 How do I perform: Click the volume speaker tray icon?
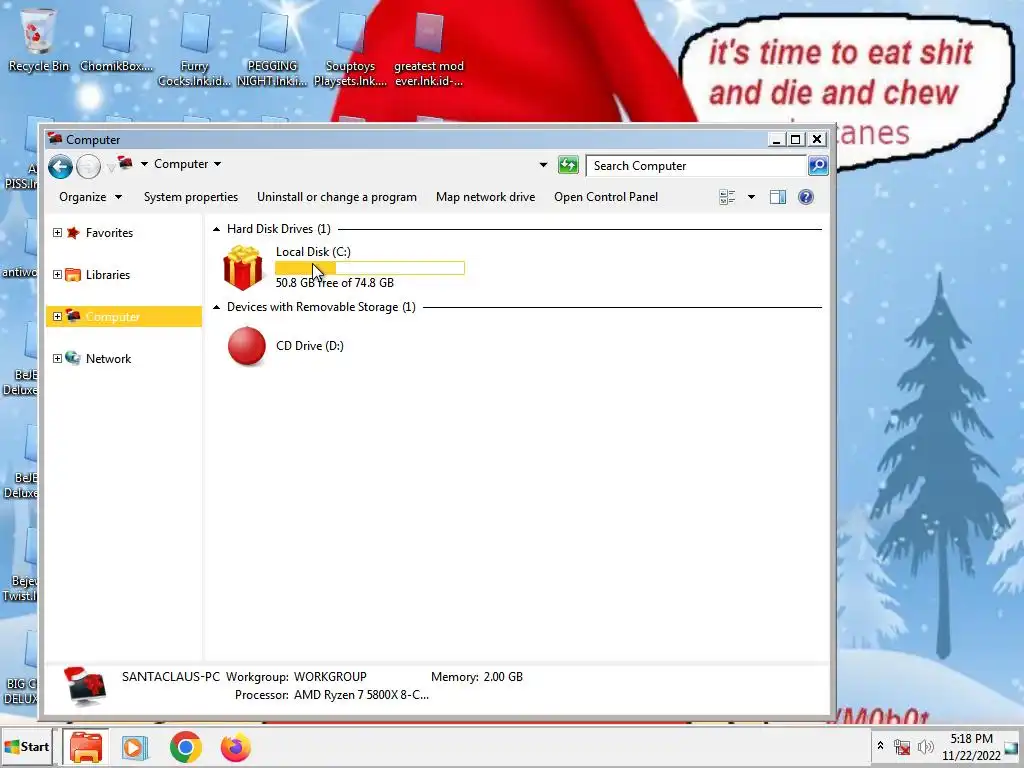pos(925,746)
